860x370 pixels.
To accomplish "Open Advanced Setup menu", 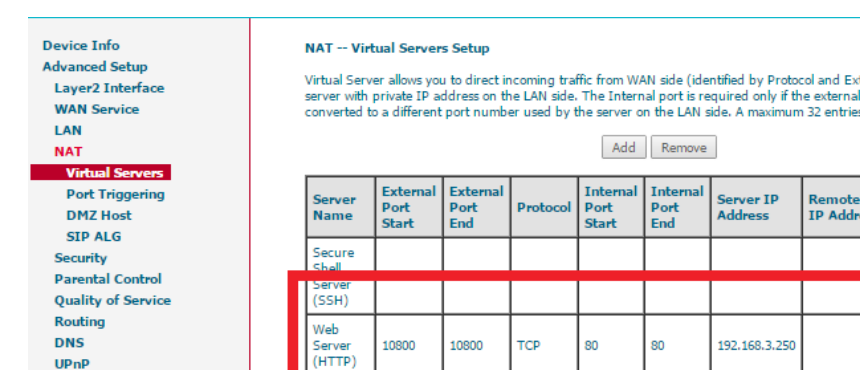I will coord(95,67).
